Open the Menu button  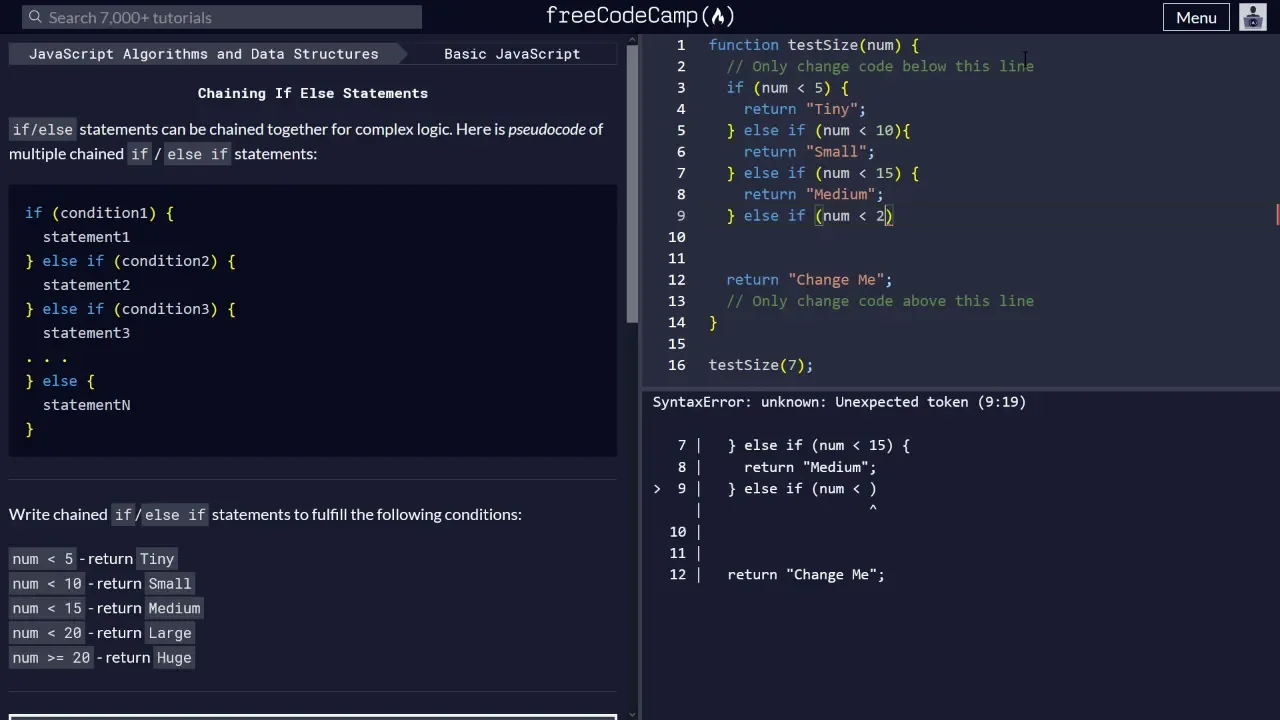(1196, 17)
